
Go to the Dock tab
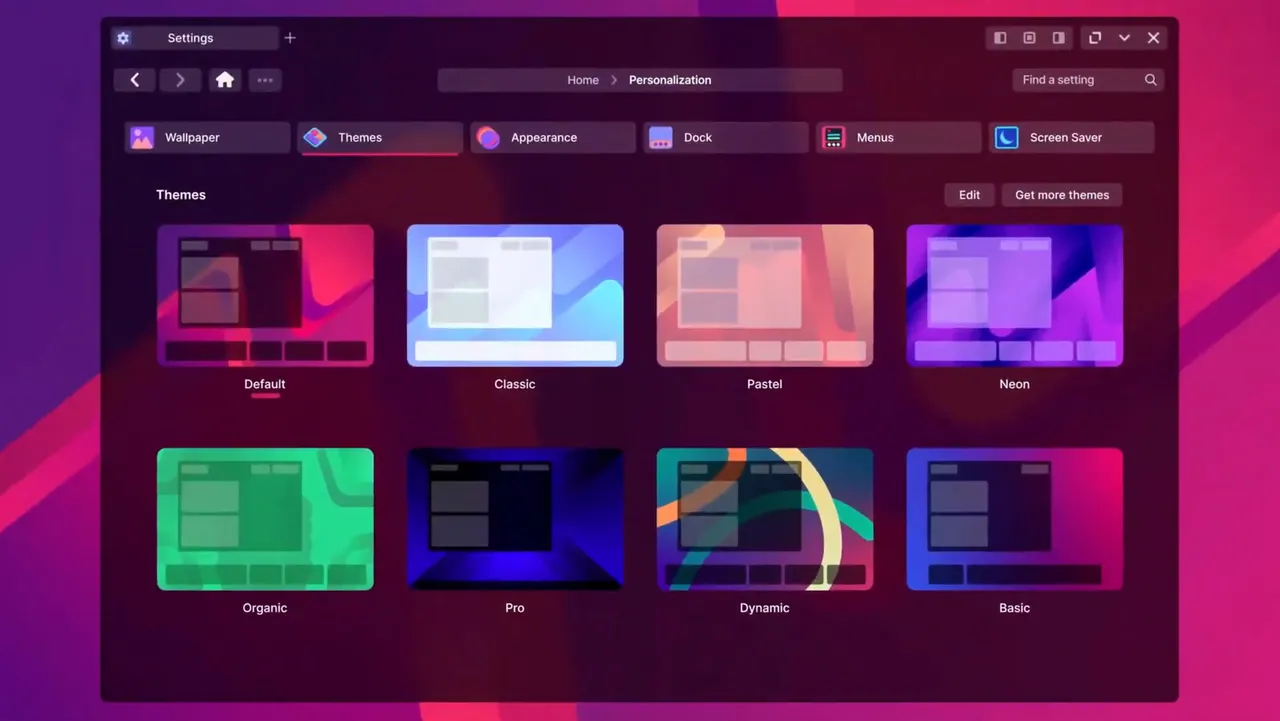coord(726,138)
